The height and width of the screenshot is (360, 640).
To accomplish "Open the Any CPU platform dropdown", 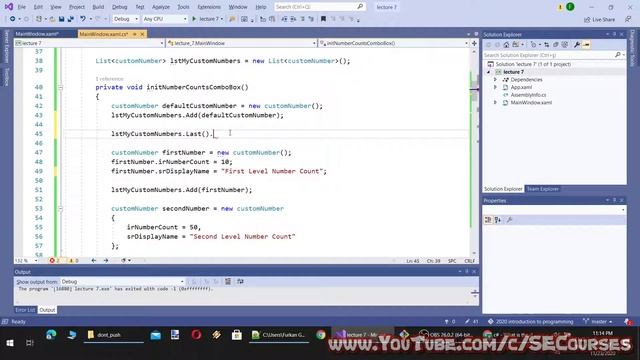I will tap(165, 19).
